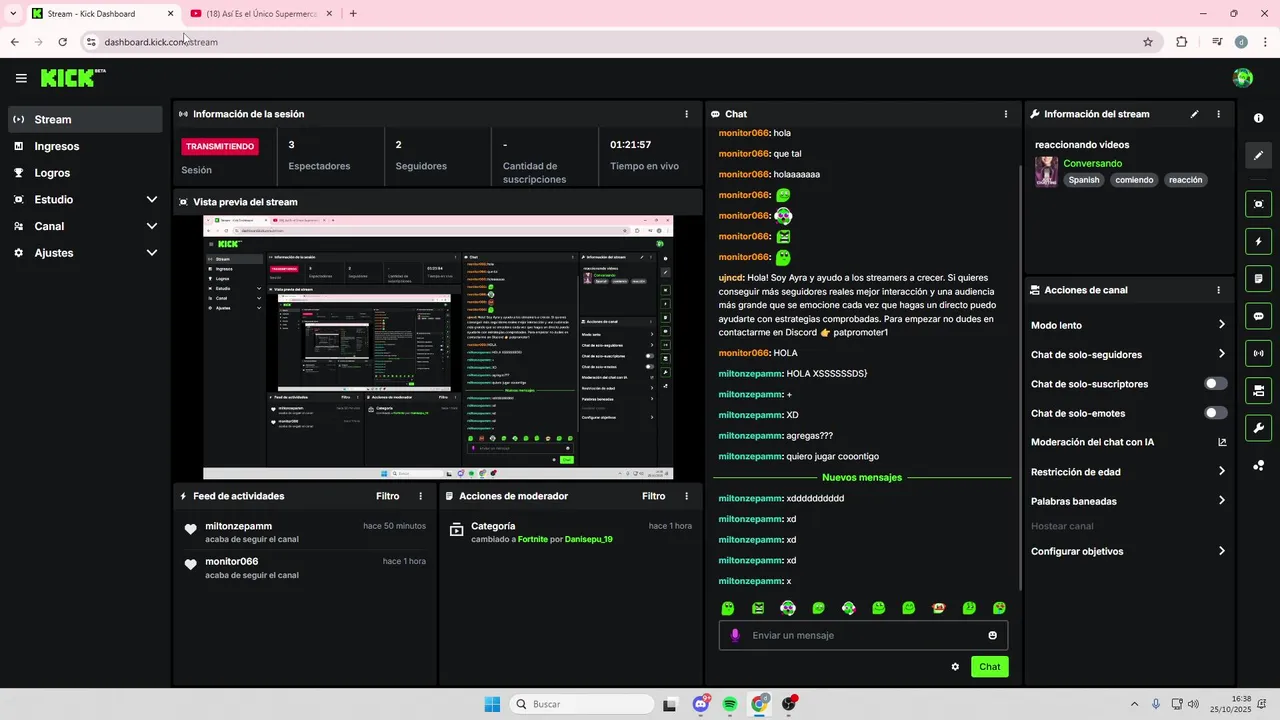
Task: Select Stream in the left sidebar
Action: (85, 119)
